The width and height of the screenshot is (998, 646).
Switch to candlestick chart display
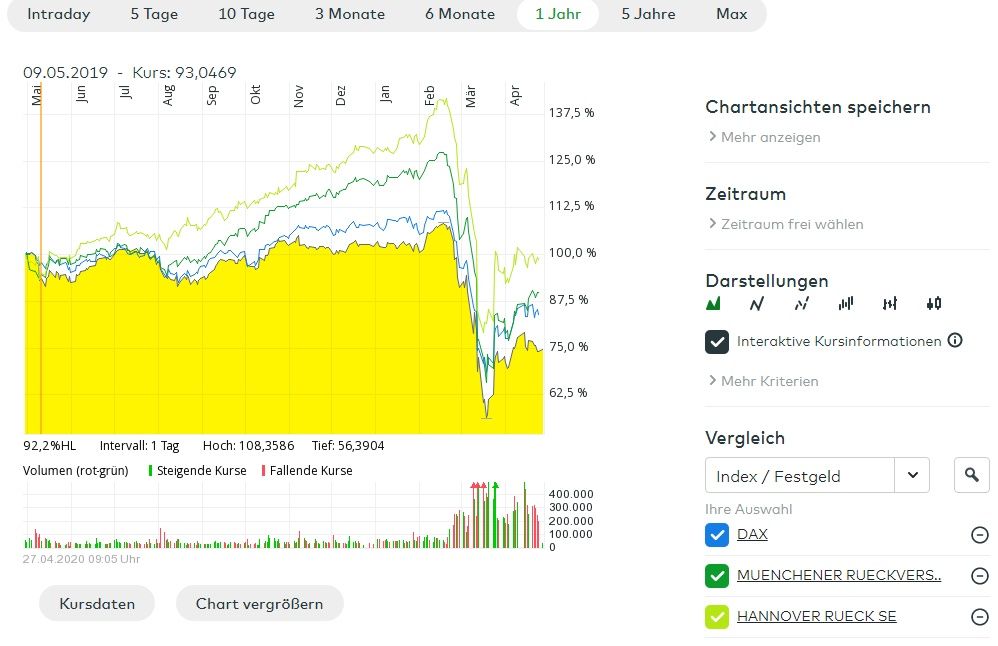pos(934,304)
